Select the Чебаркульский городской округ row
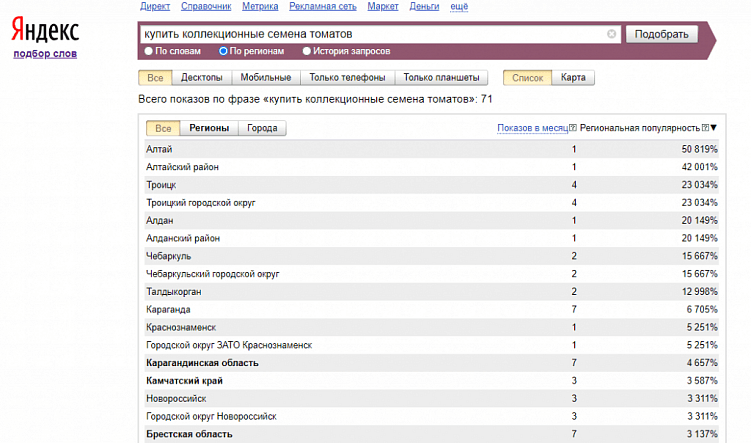751x443 pixels. (x=432, y=273)
